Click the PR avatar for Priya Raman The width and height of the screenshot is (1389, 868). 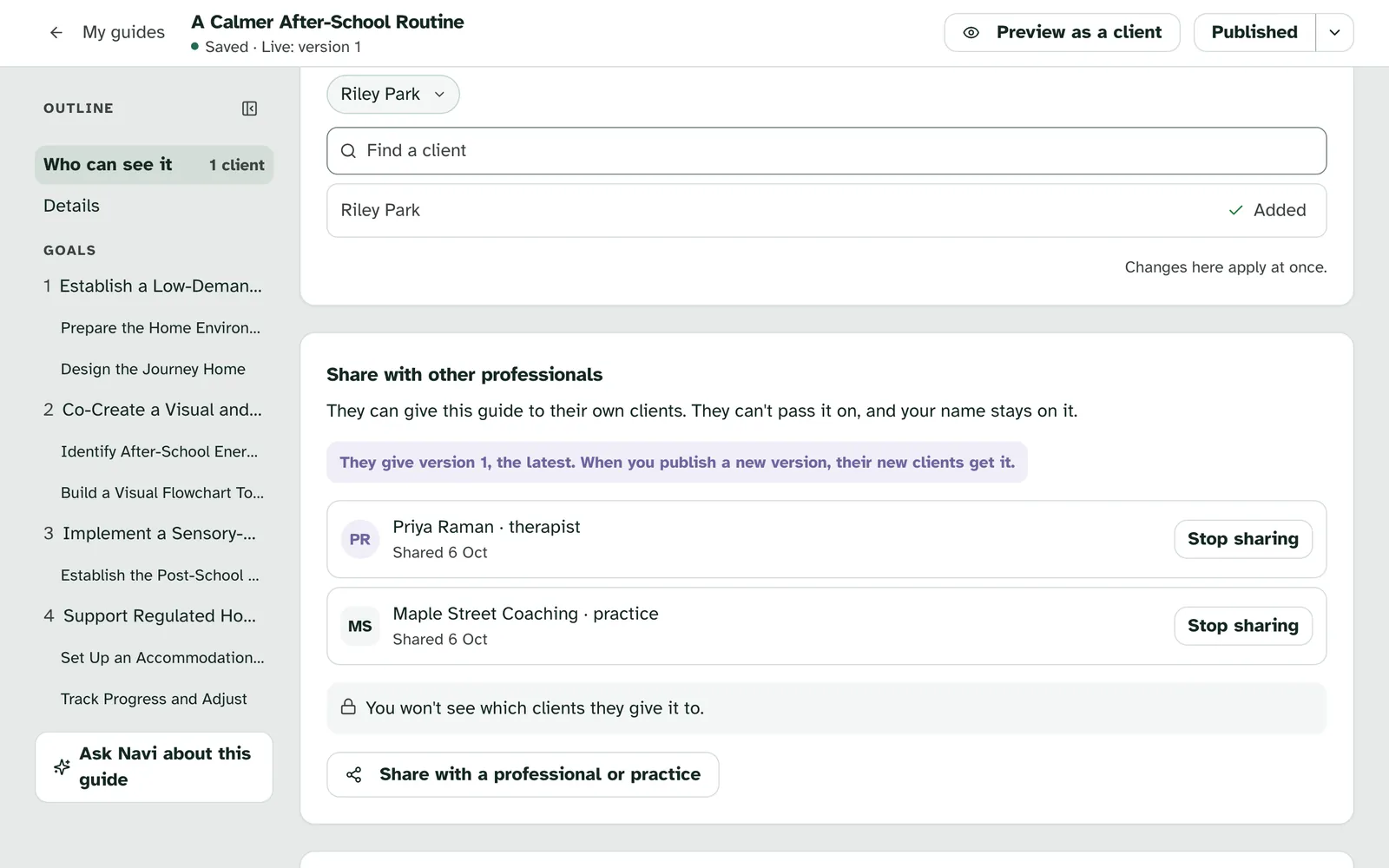[359, 539]
